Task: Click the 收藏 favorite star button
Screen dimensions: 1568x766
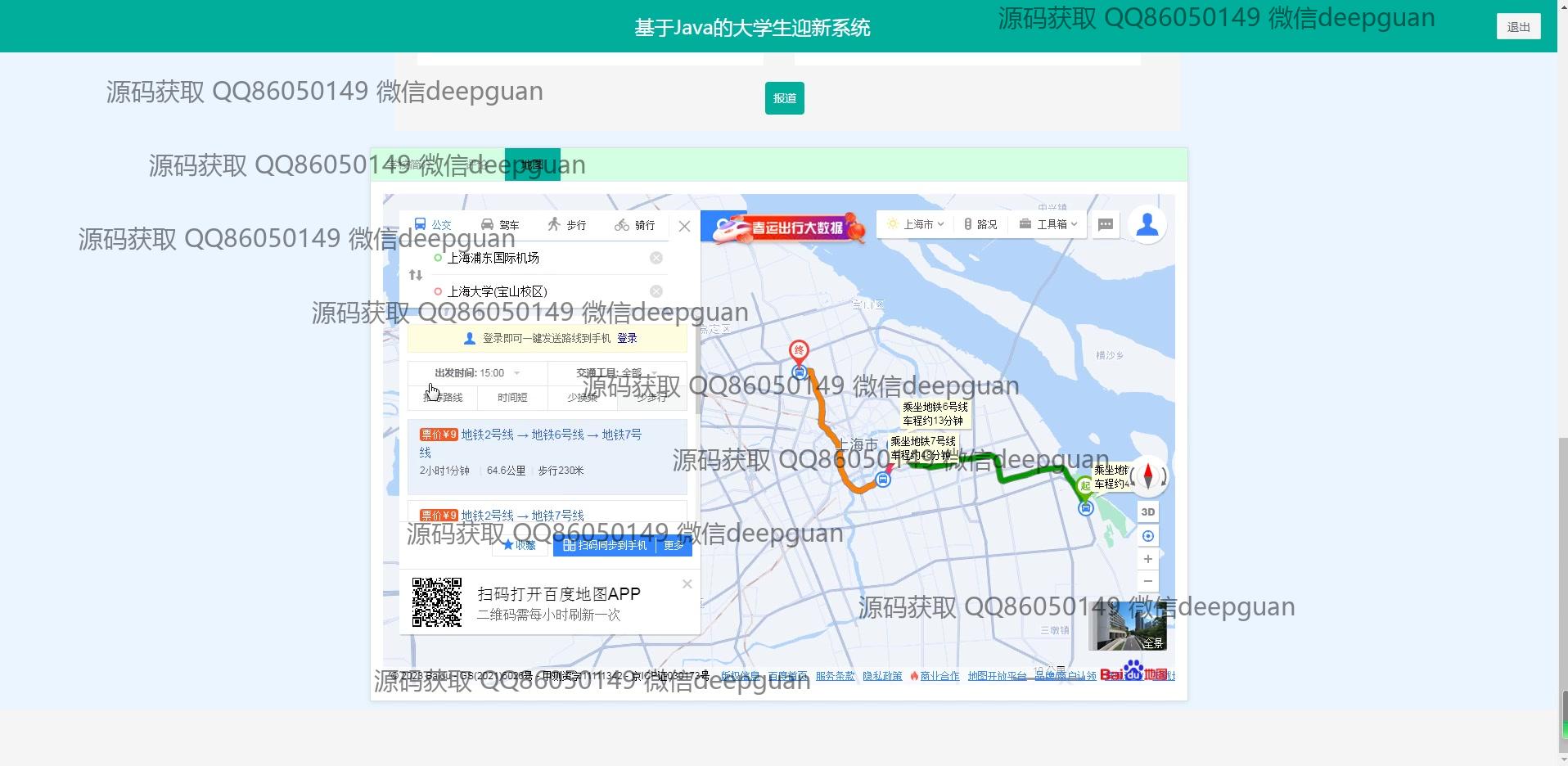Action: point(520,545)
